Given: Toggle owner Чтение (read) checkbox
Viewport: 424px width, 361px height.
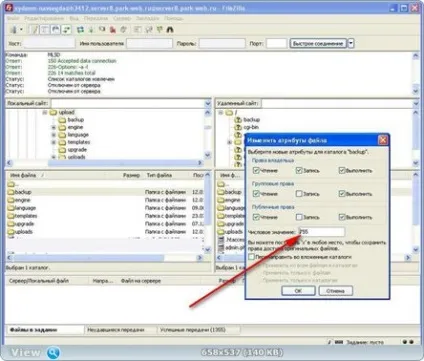Looking at the screenshot, I should coord(256,170).
